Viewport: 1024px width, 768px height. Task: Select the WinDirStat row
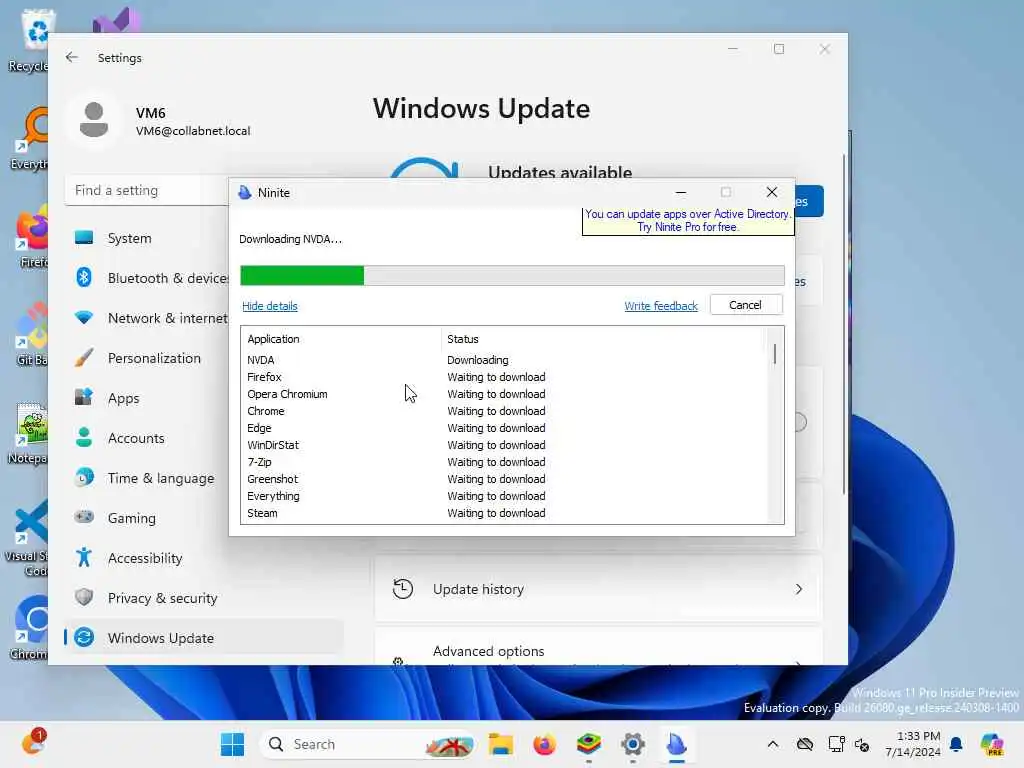pyautogui.click(x=503, y=445)
